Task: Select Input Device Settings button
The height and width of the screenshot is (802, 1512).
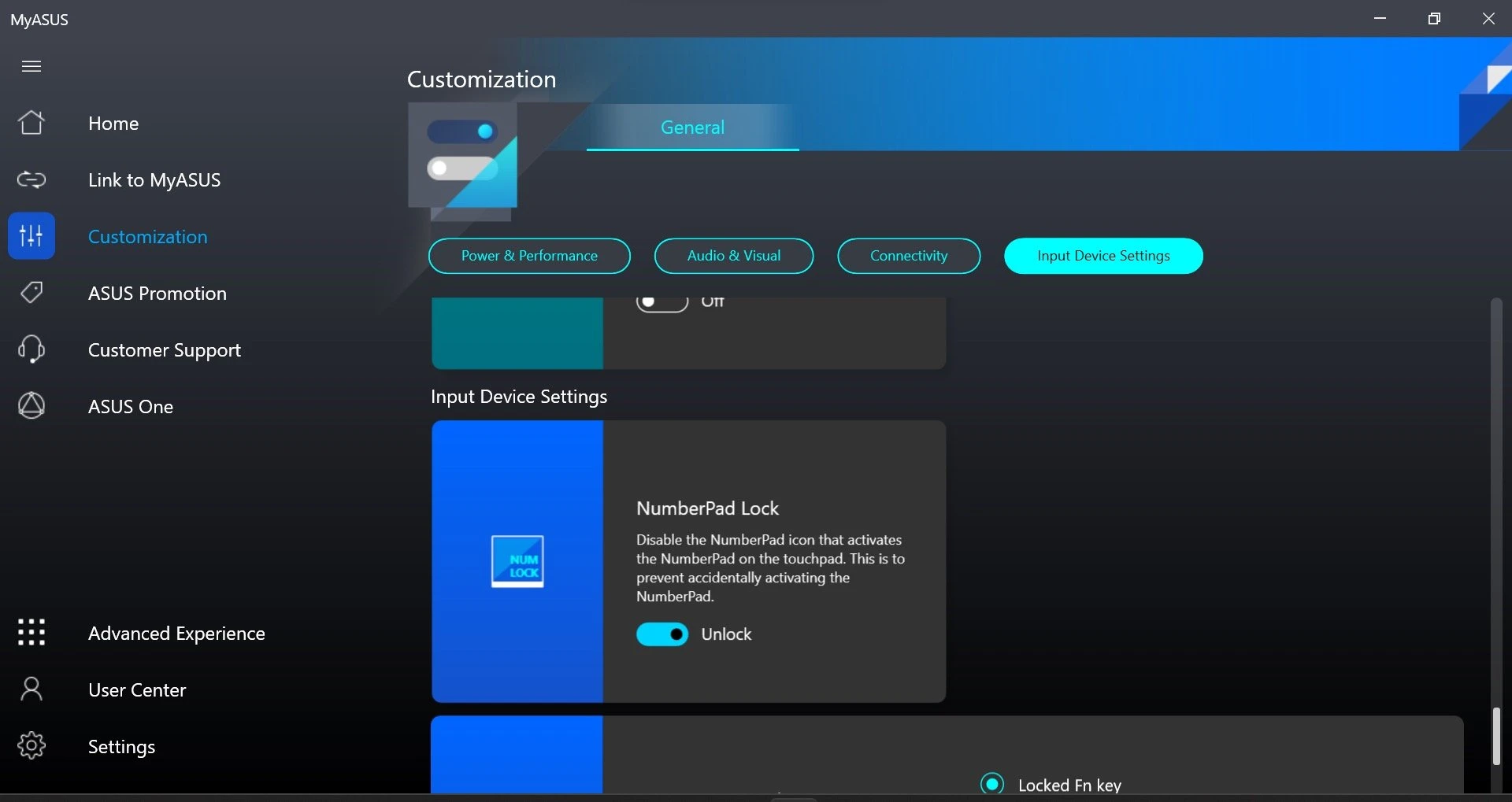Action: [1103, 256]
